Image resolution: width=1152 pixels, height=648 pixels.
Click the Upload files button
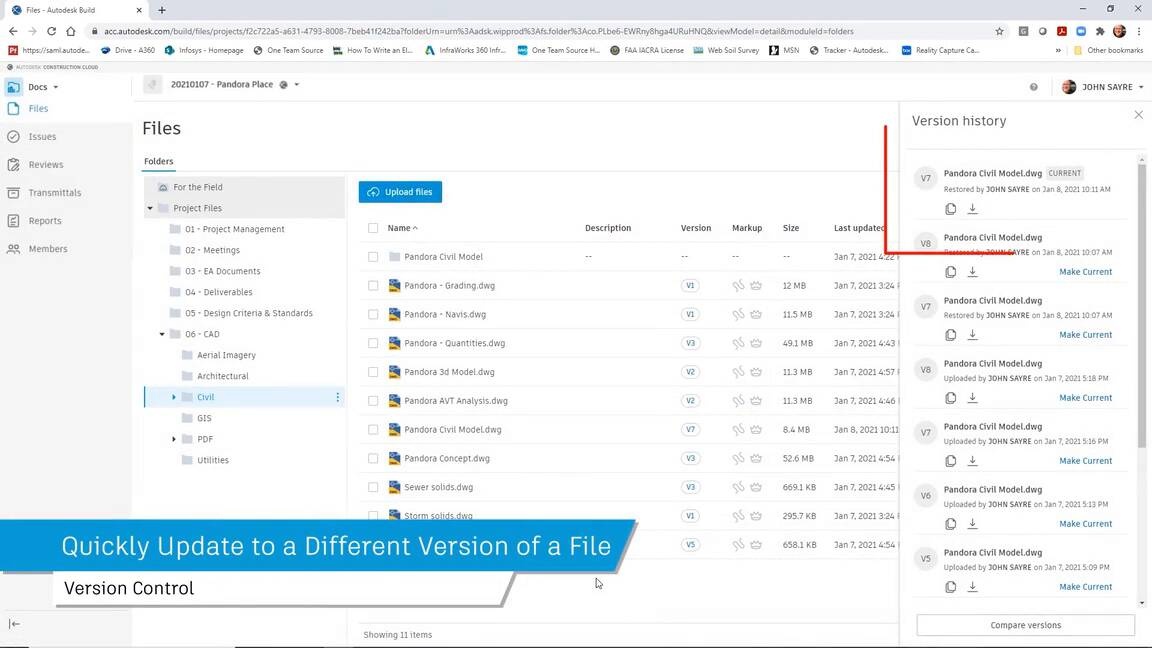tap(400, 192)
